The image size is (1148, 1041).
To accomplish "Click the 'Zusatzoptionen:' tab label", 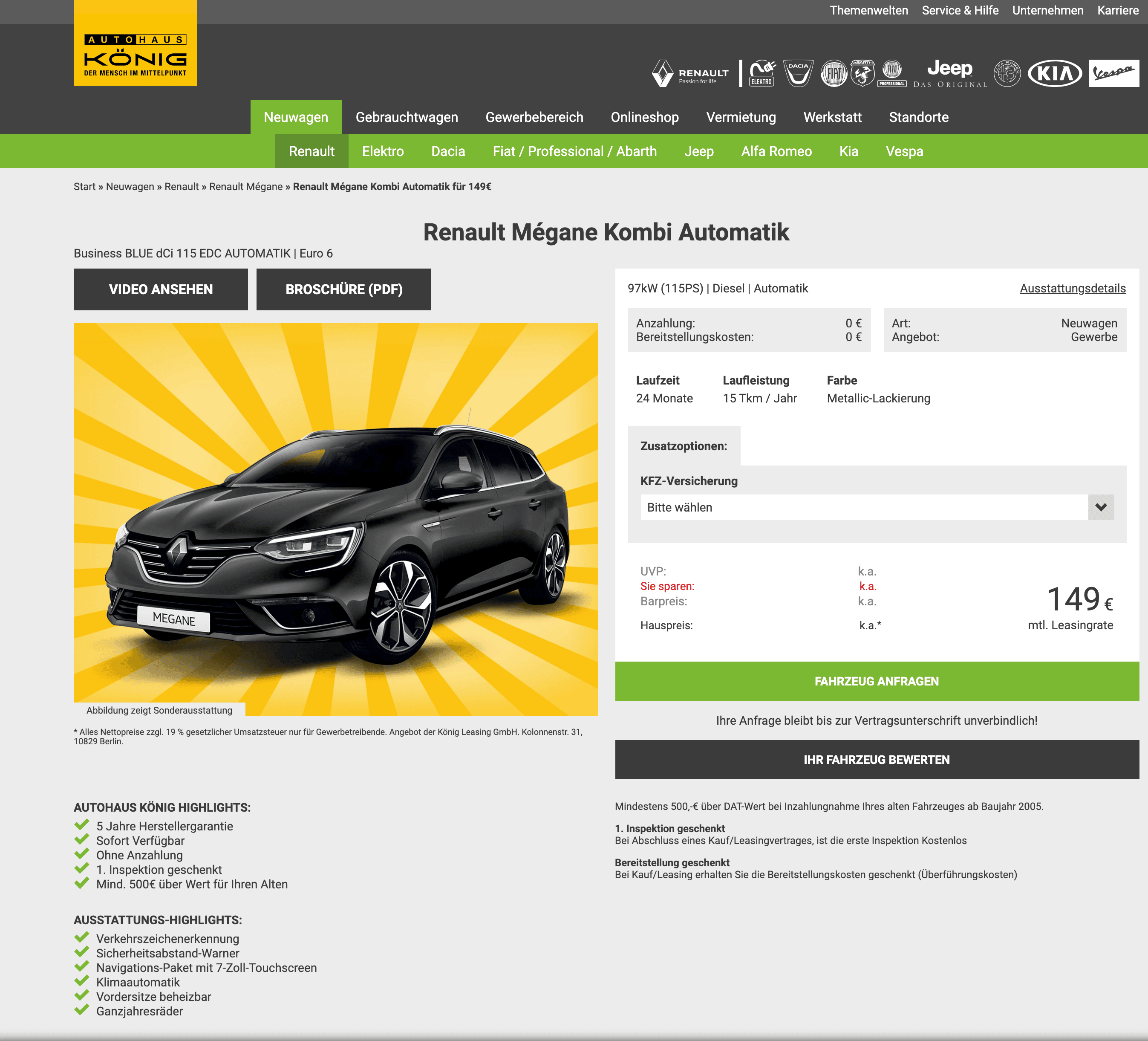I will pos(684,446).
